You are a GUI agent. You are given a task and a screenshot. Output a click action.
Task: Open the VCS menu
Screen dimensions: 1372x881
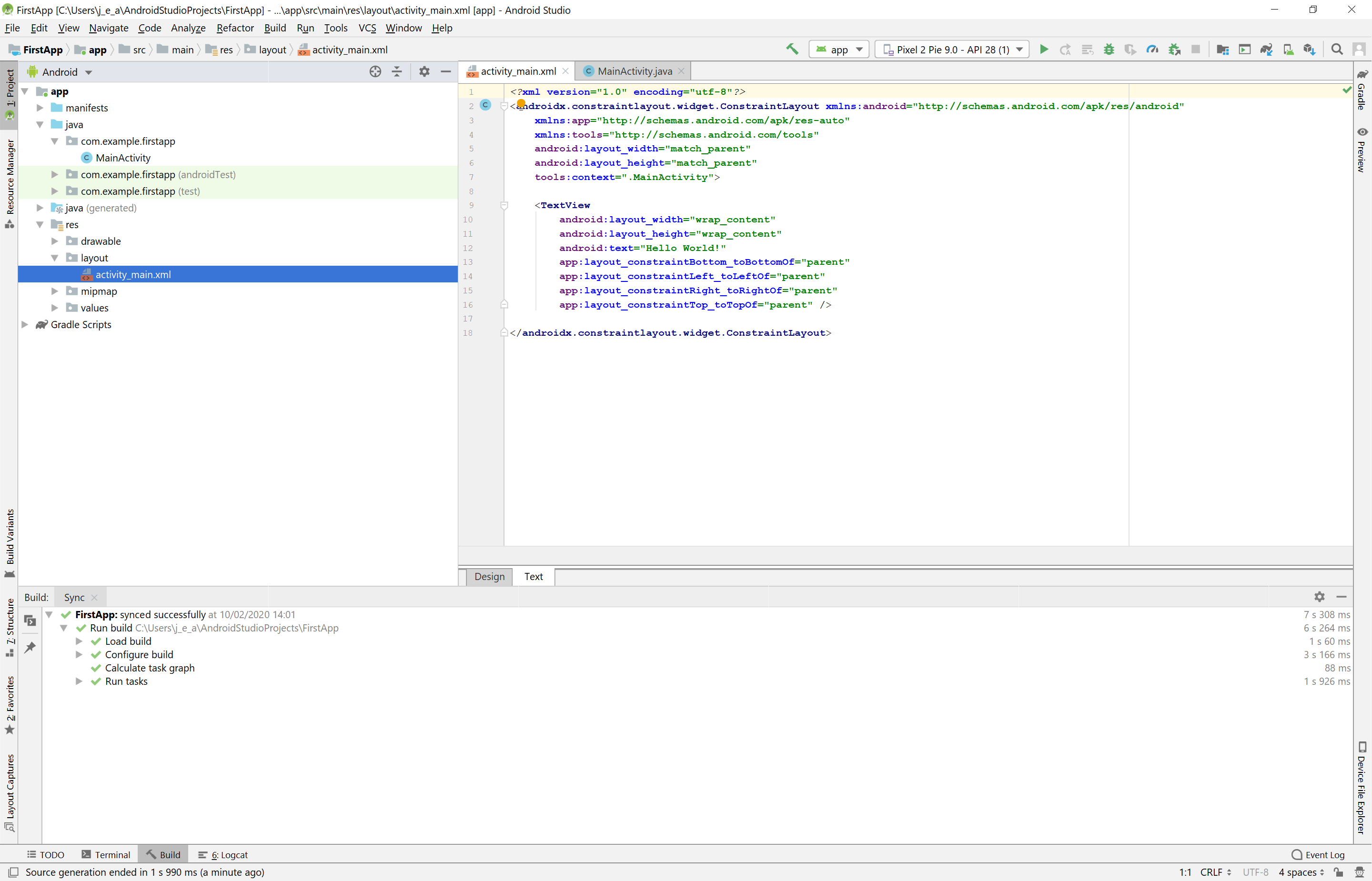[x=367, y=28]
